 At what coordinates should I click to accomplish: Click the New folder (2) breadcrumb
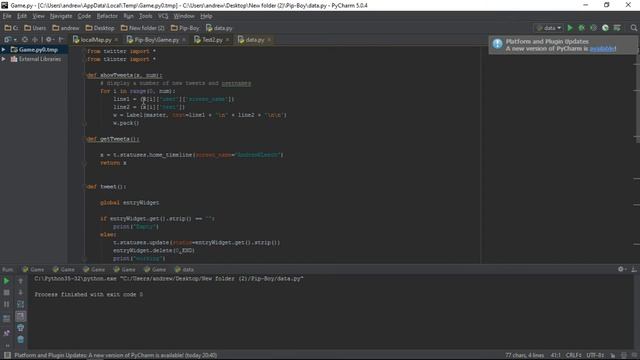pyautogui.click(x=142, y=28)
